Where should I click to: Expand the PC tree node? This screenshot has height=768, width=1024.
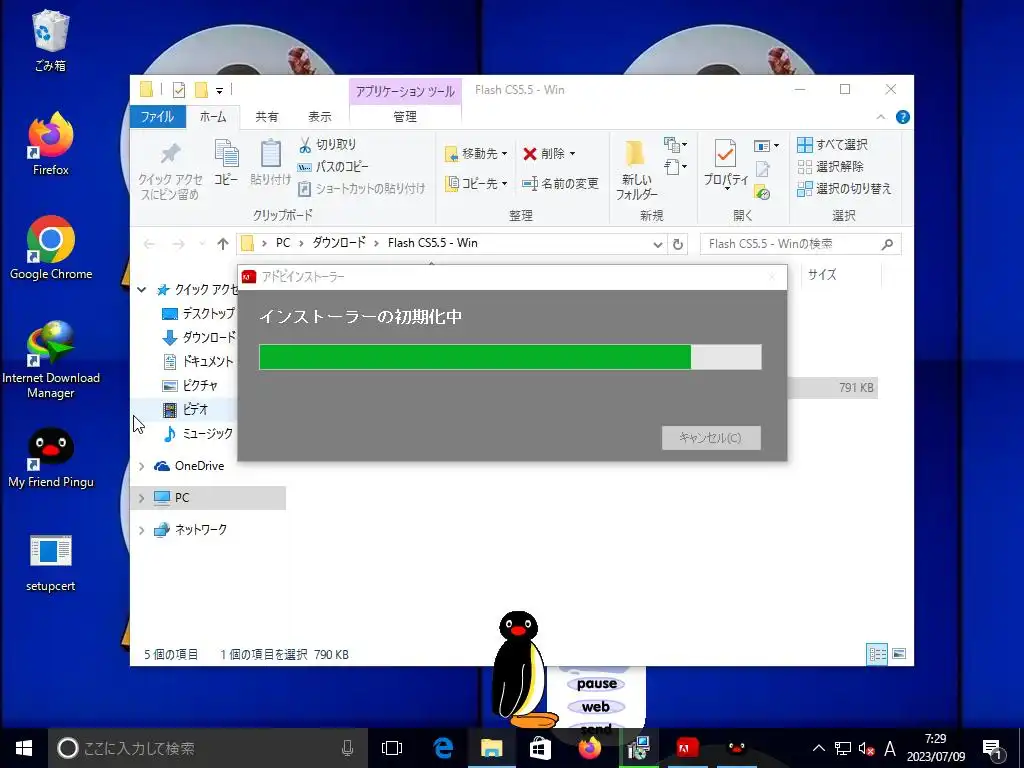coord(141,498)
